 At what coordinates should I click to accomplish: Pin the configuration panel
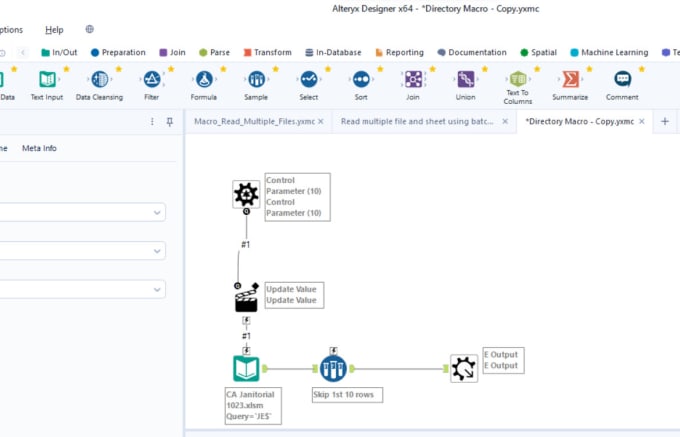tap(170, 122)
